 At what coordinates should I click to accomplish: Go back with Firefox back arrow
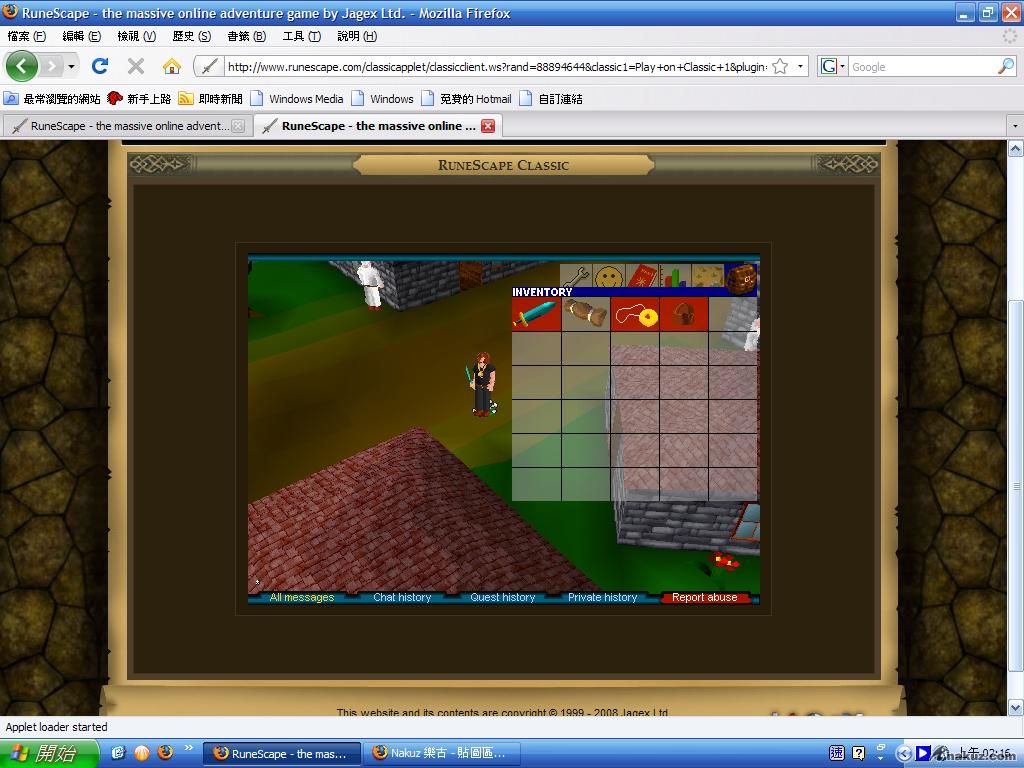22,66
